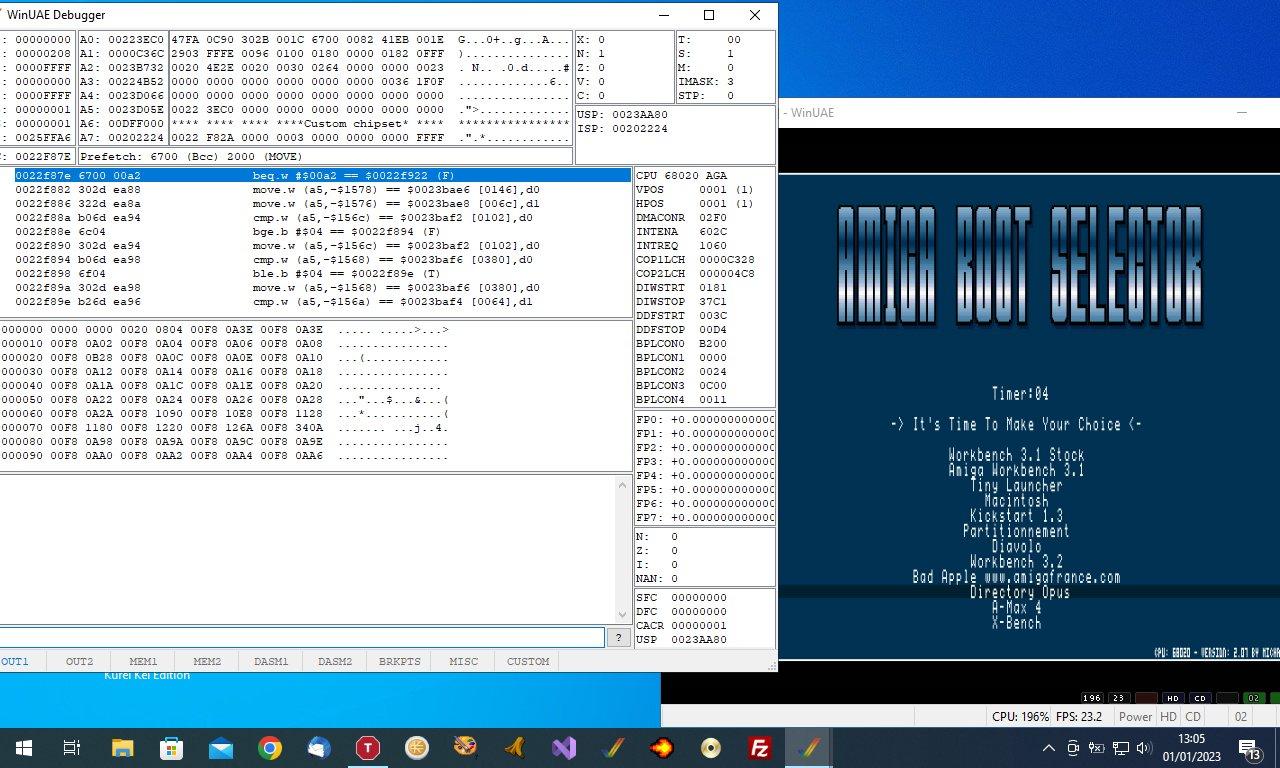
Task: Minimize the WinUAE emulator window
Action: pyautogui.click(x=1241, y=113)
